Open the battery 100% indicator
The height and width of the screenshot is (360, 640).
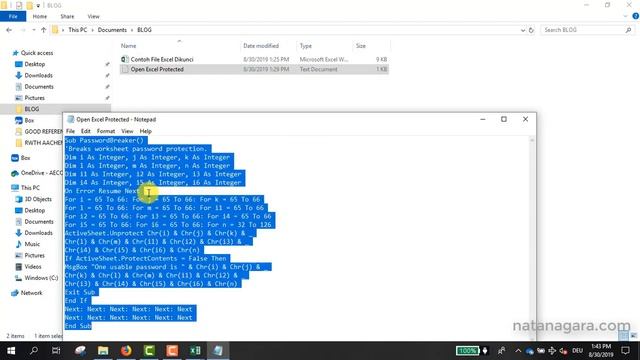[467, 351]
